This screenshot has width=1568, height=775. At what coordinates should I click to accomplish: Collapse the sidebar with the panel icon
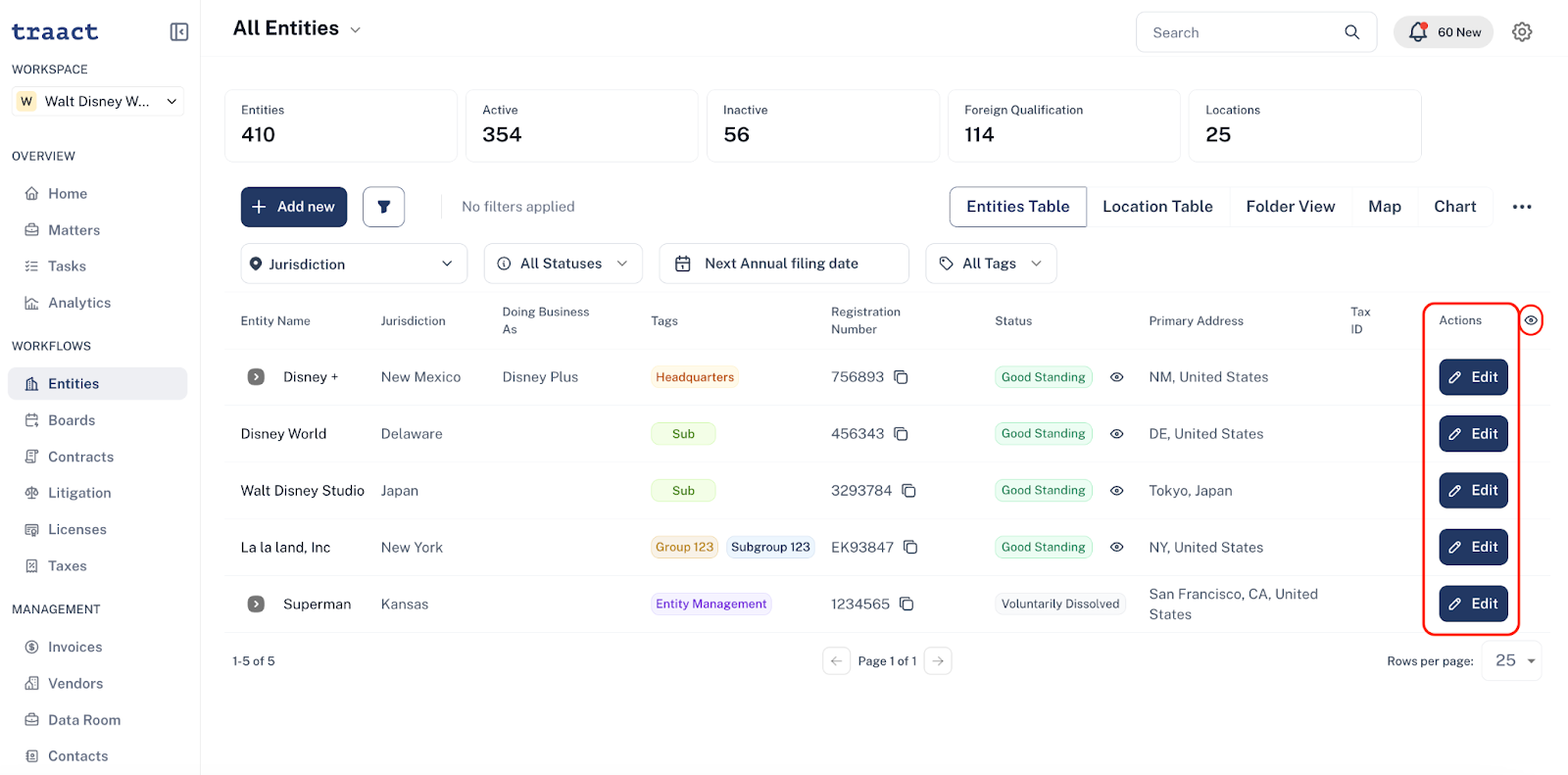click(x=179, y=32)
